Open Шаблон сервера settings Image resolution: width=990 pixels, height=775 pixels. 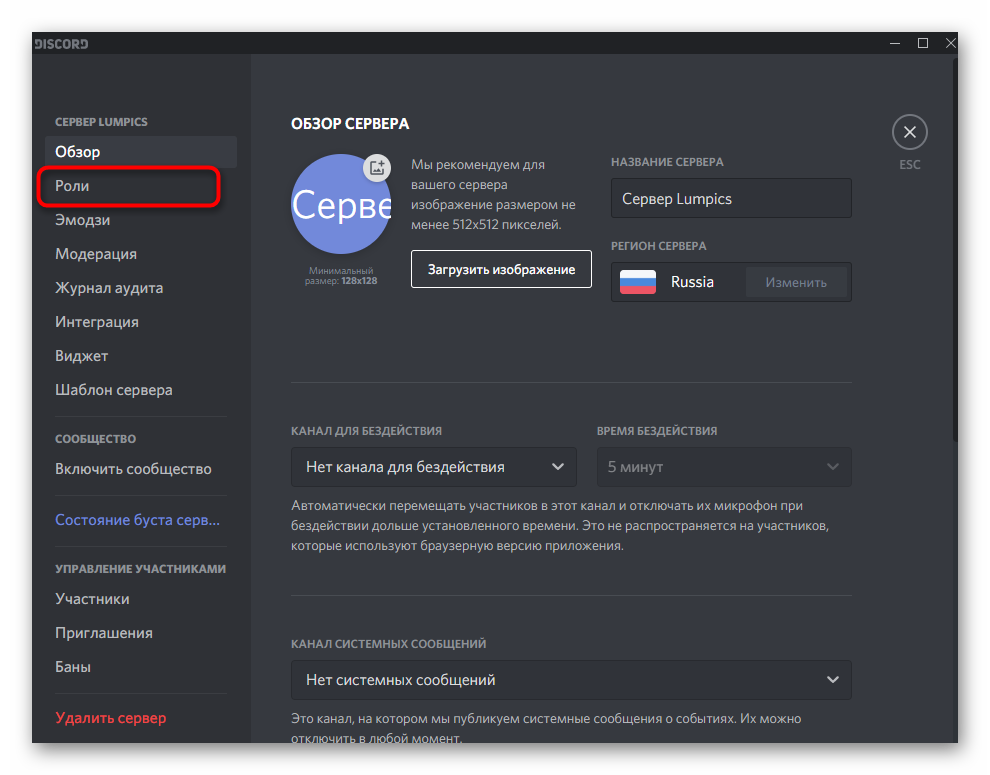(x=114, y=390)
